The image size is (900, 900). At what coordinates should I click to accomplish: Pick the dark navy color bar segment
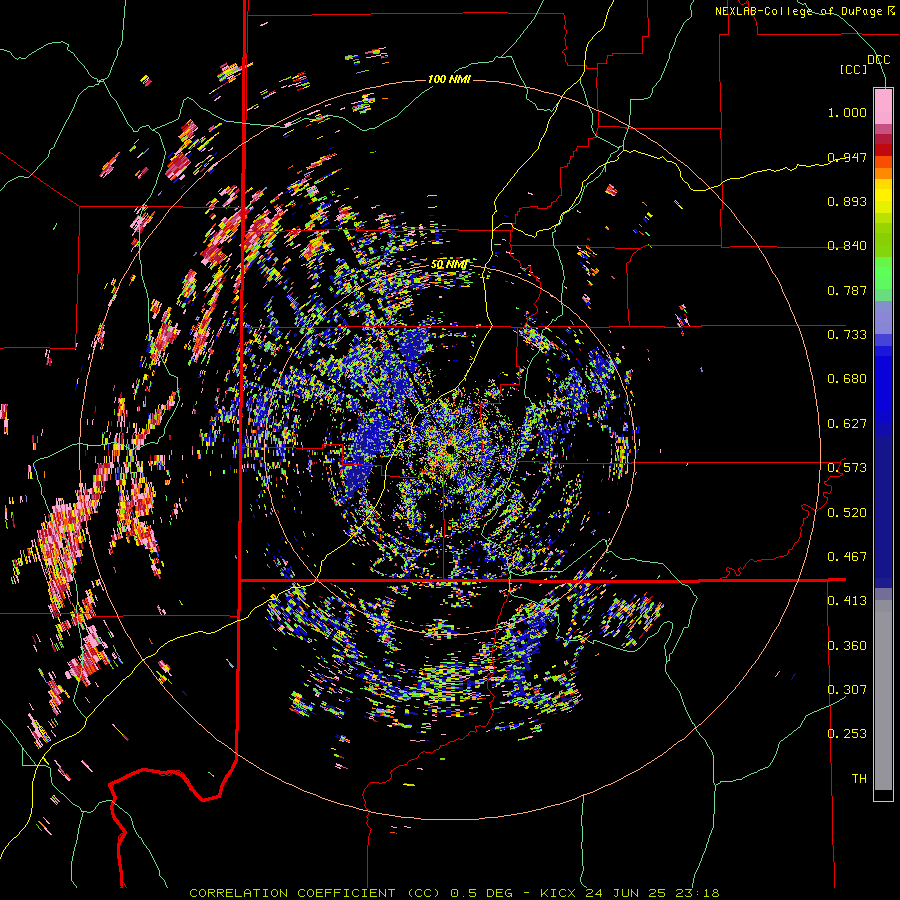coord(883,505)
